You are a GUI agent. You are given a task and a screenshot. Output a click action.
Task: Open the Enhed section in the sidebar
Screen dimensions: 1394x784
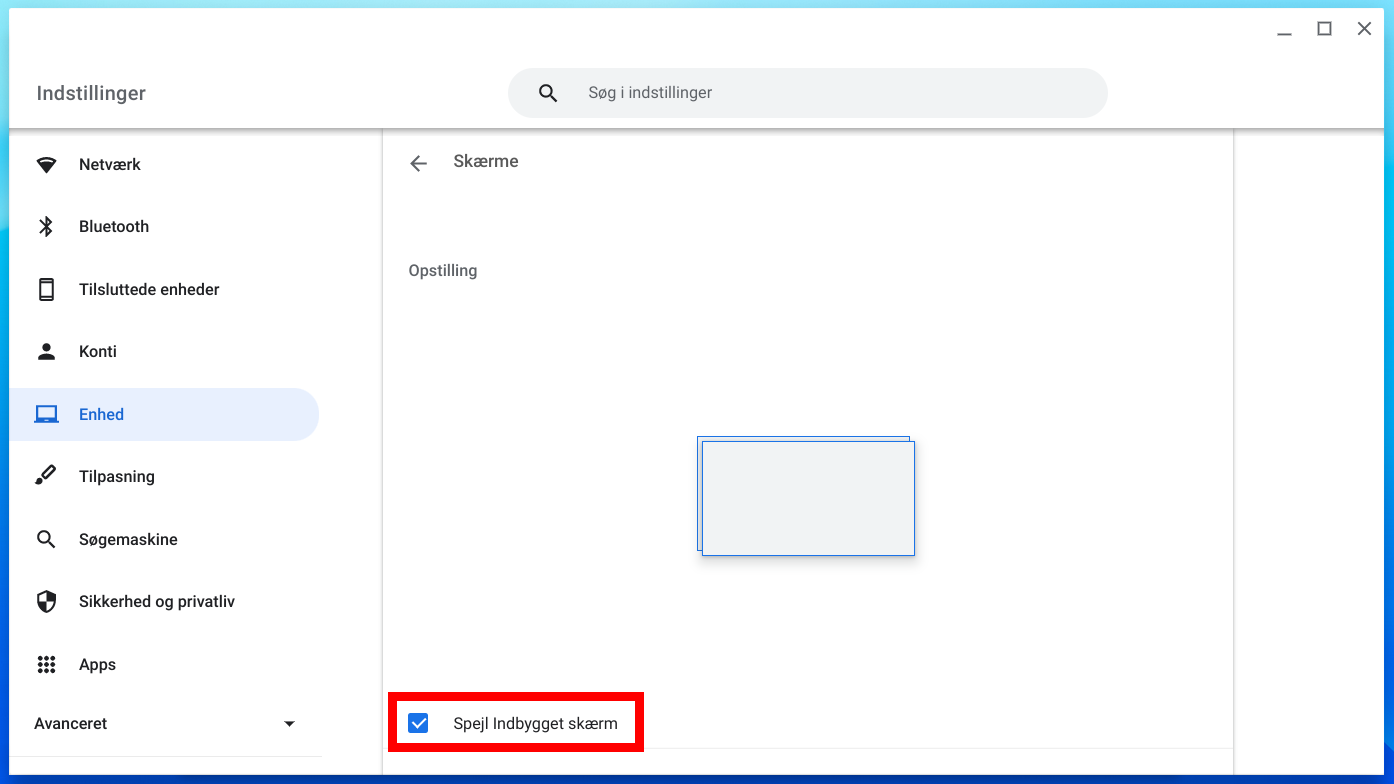click(x=102, y=415)
